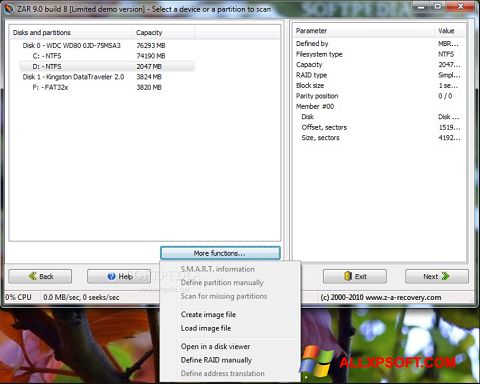480x384 pixels.
Task: Click the www.z-a-recovery.com copyright text
Action: [381, 297]
